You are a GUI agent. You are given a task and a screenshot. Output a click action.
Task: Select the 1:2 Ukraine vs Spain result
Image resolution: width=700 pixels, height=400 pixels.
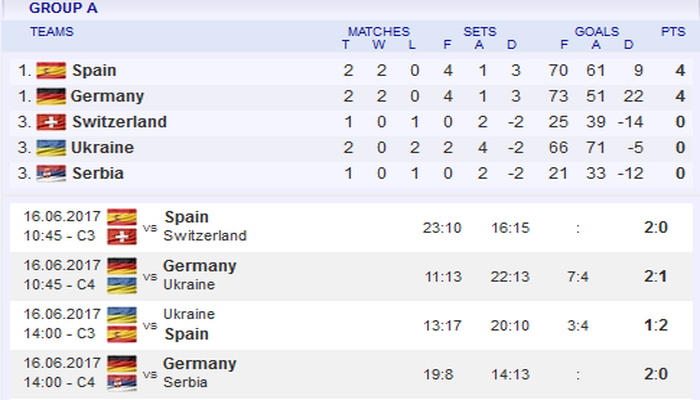click(x=656, y=325)
